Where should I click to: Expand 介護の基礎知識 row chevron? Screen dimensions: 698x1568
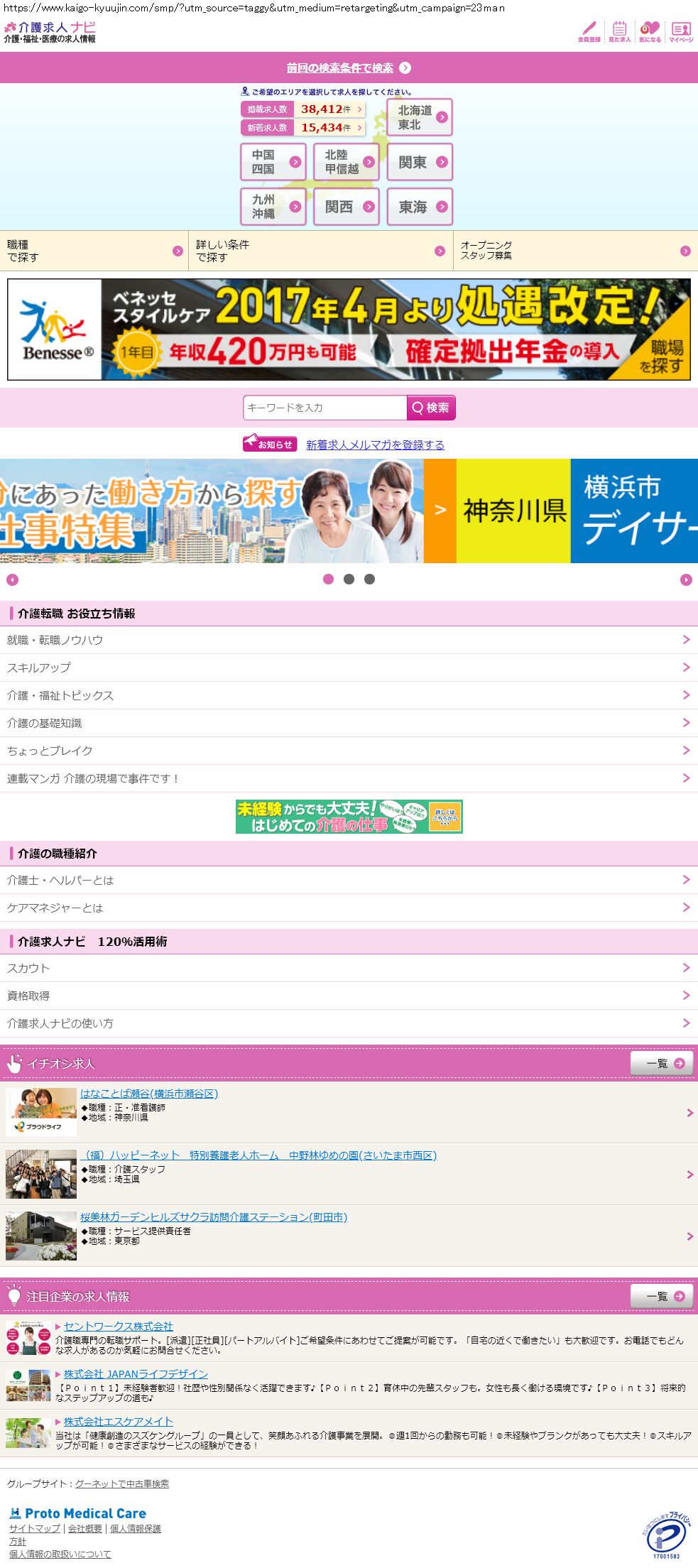click(686, 723)
